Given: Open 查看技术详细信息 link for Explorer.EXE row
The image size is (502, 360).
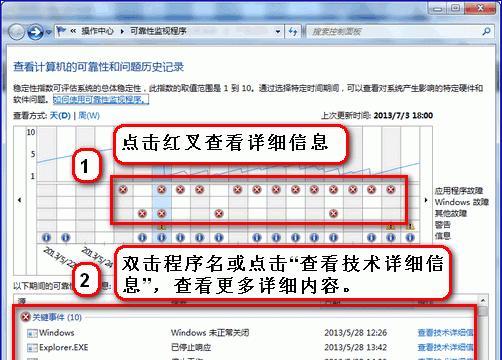Looking at the screenshot, I should [445, 347].
